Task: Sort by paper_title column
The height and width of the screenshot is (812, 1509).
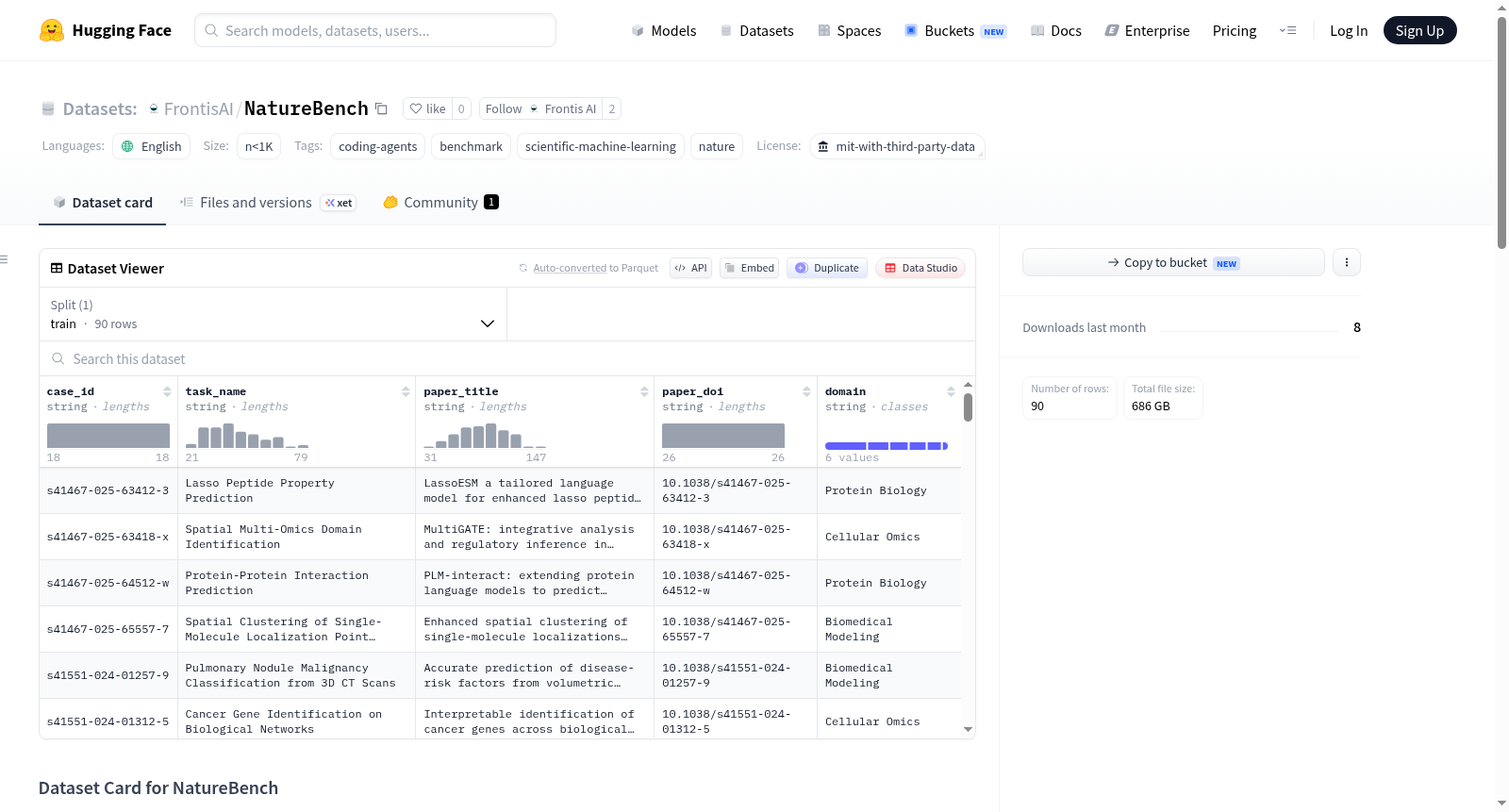Action: coord(644,391)
